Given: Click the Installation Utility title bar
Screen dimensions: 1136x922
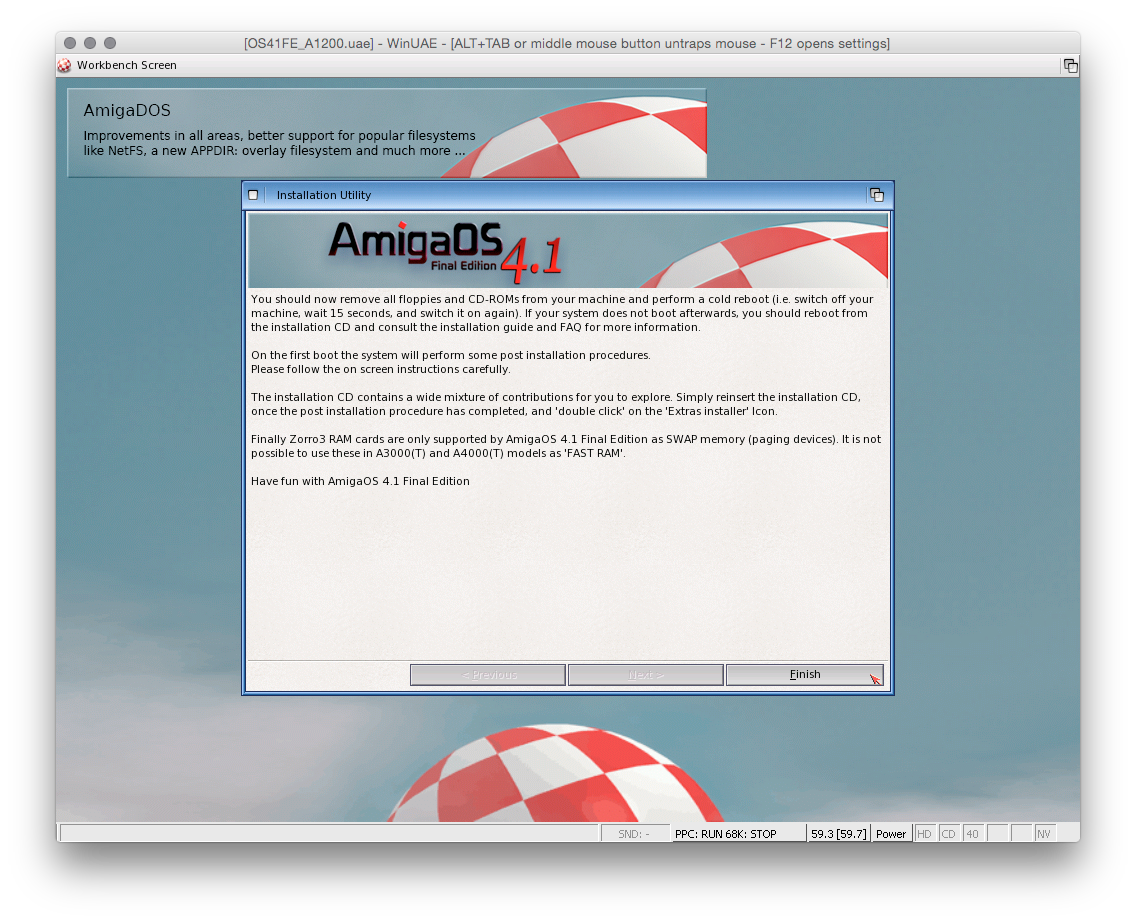Looking at the screenshot, I should coord(567,195).
